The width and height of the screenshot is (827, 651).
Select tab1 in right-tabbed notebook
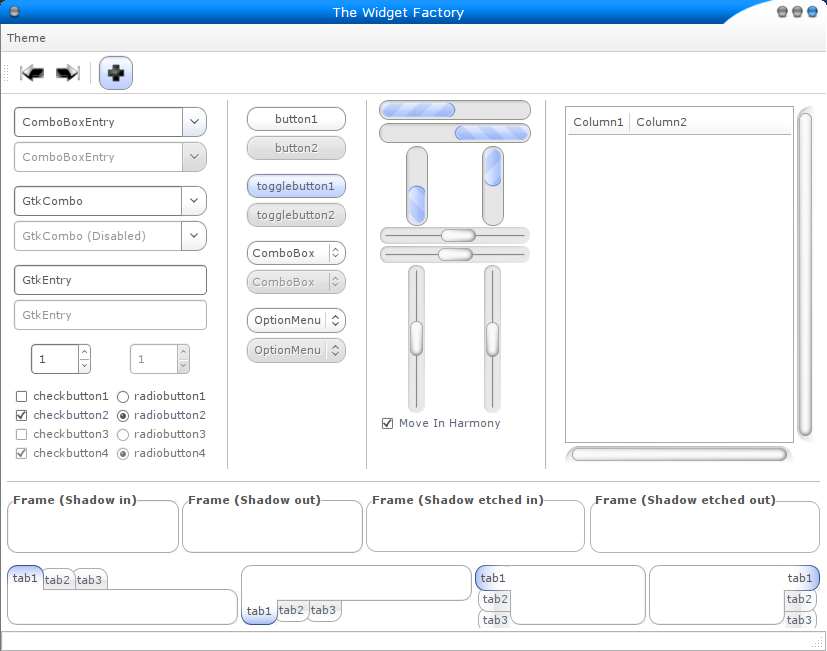click(800, 578)
